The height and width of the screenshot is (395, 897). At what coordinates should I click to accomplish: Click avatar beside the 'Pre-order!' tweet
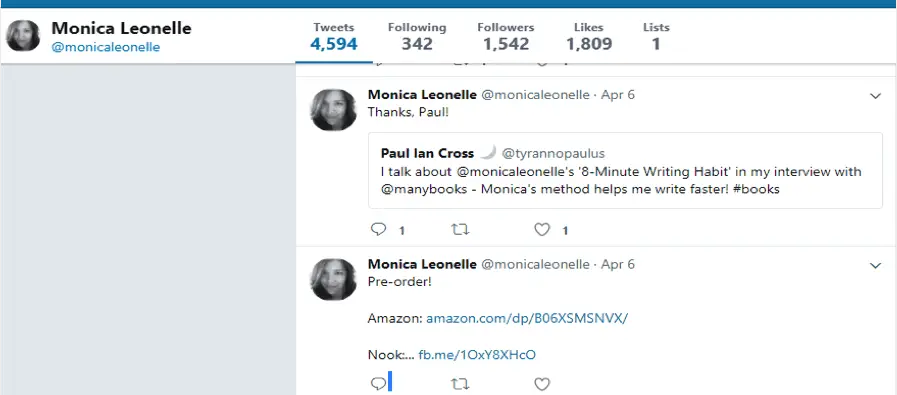click(x=334, y=279)
